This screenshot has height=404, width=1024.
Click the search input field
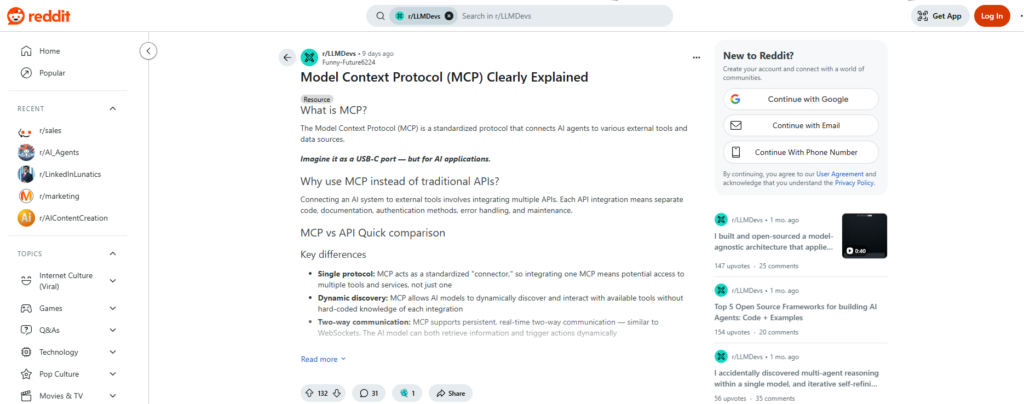[560, 16]
